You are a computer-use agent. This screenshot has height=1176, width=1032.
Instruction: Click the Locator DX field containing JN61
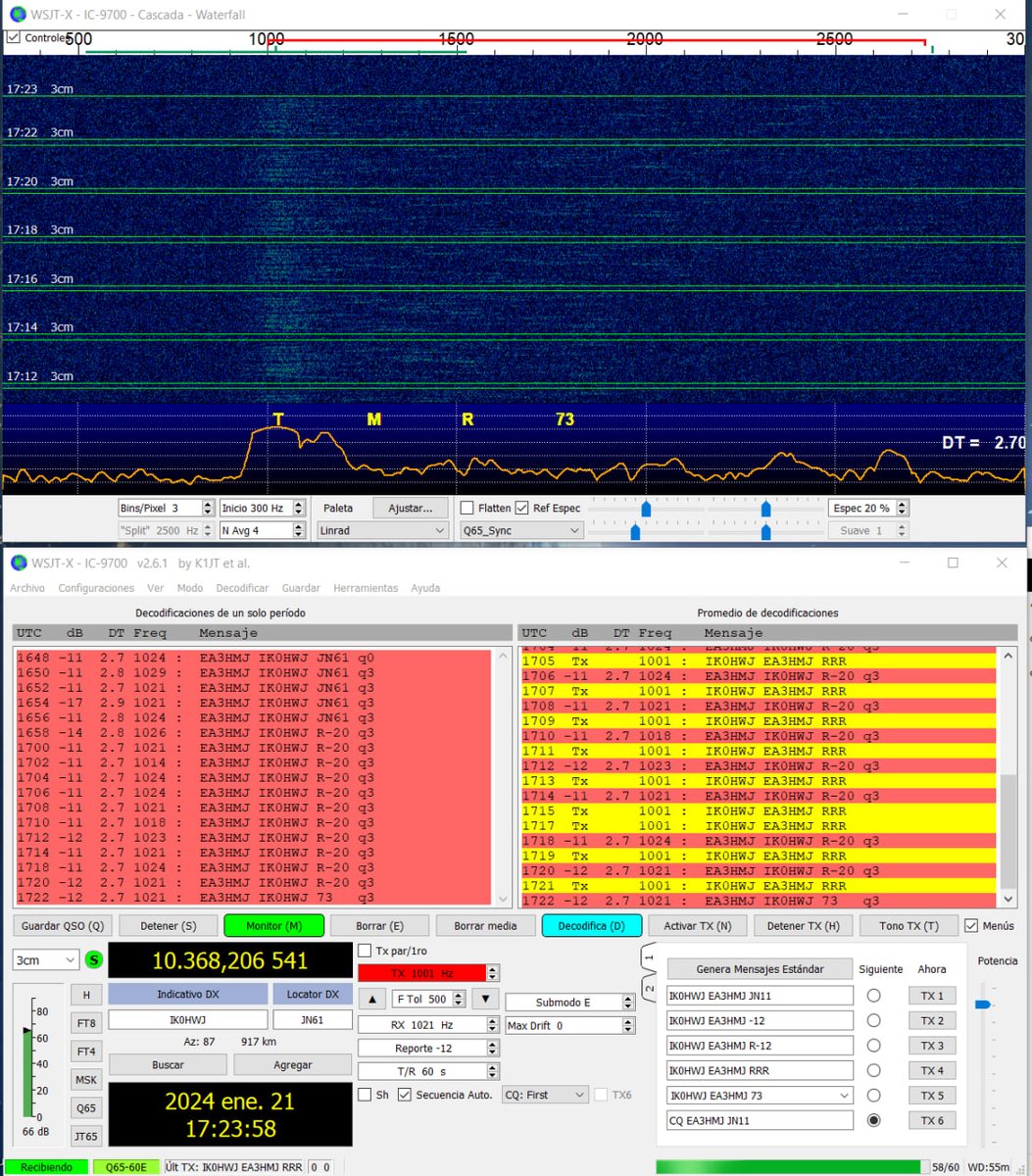point(313,1020)
